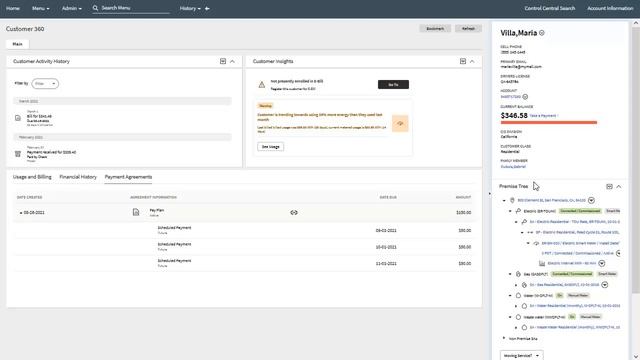This screenshot has width=640, height=360.
Task: Collapse the Premise Tree panel
Action: (619, 187)
